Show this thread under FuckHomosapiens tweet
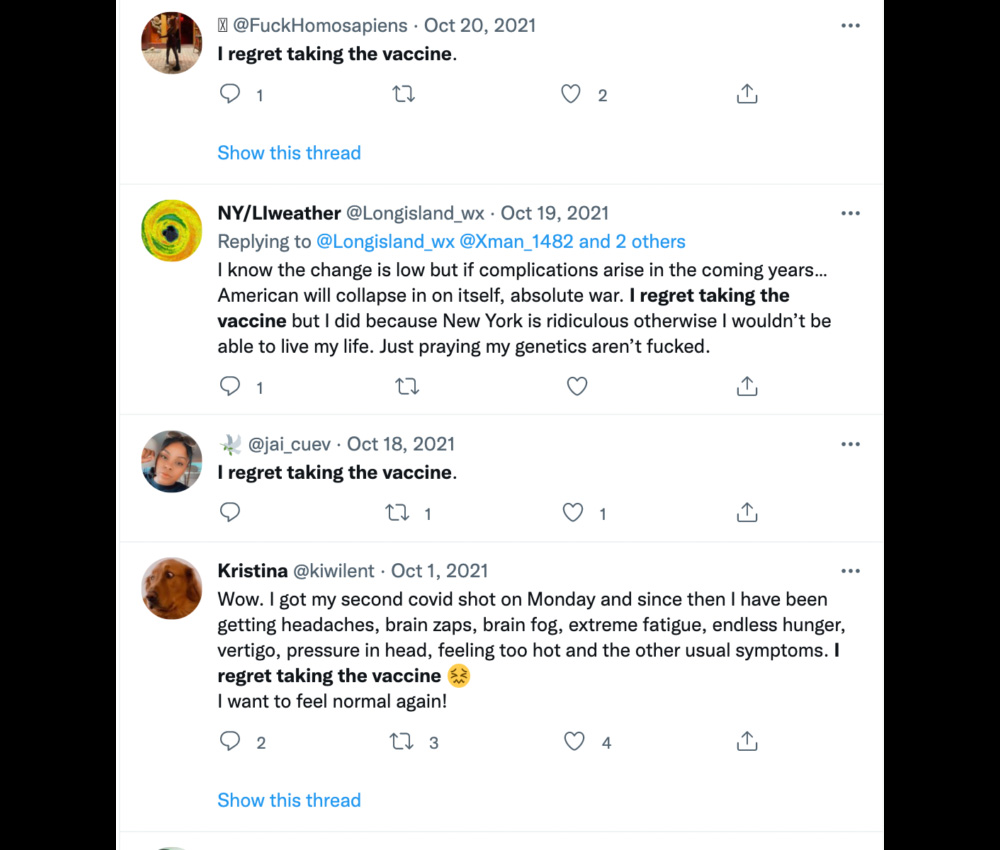 point(289,153)
